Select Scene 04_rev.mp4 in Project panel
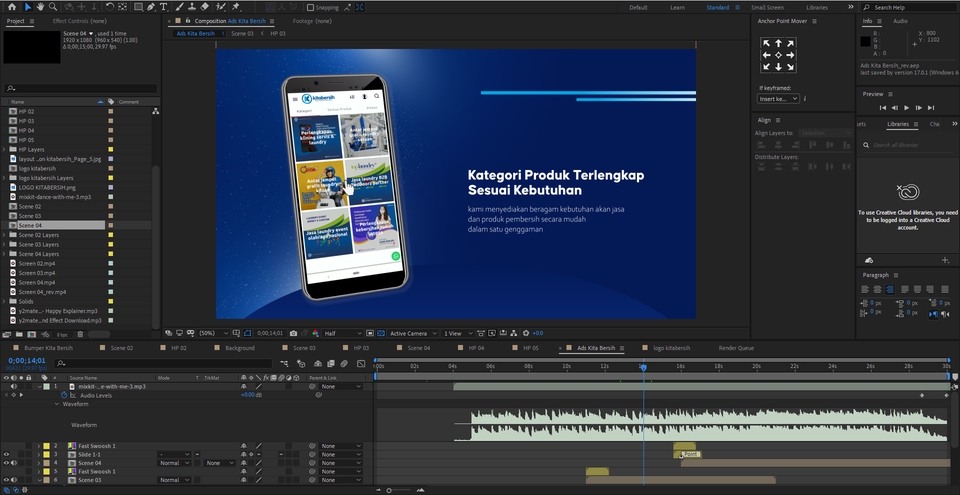The height and width of the screenshot is (495, 960). pos(42,292)
